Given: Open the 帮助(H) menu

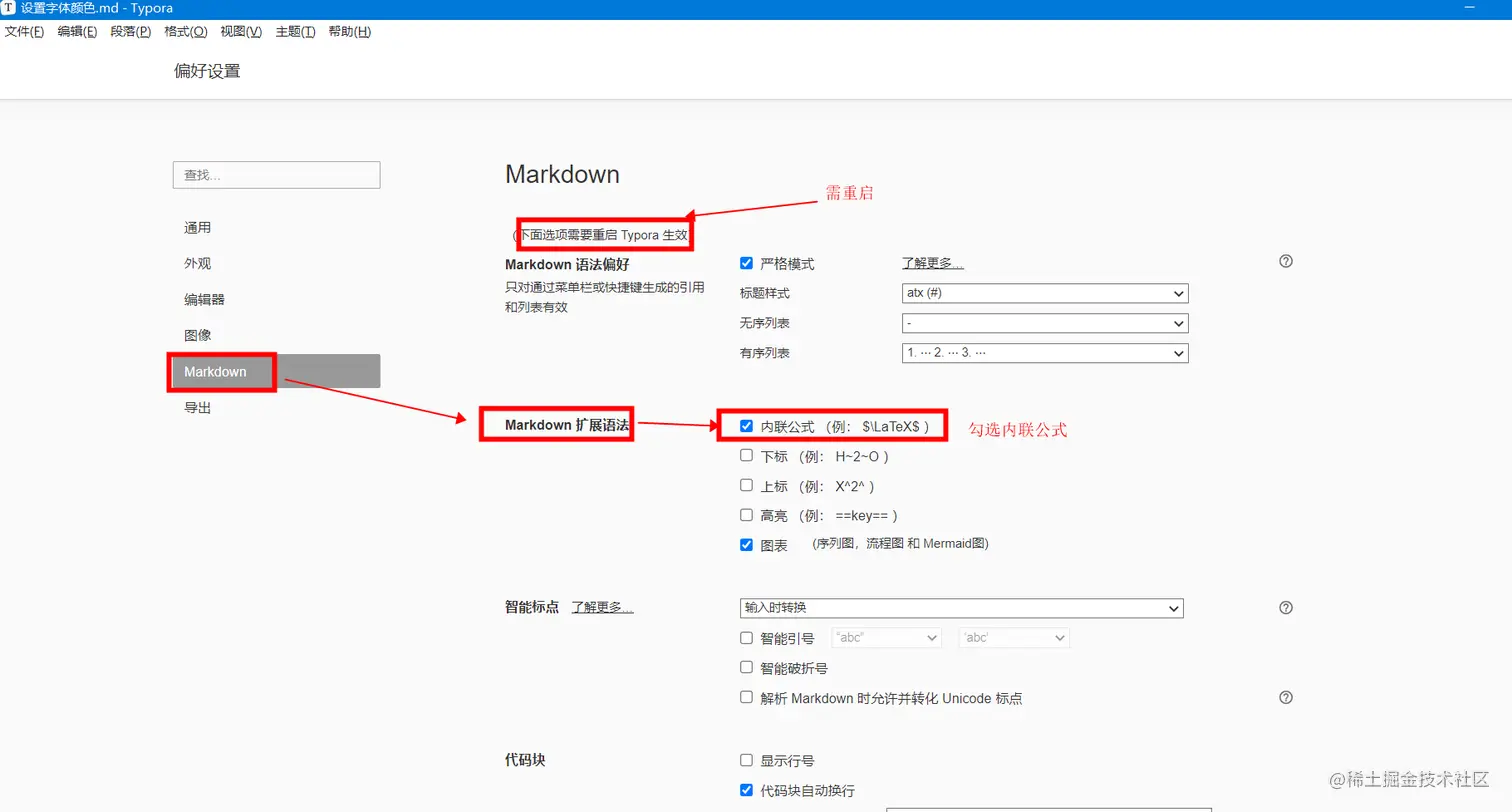Looking at the screenshot, I should click(x=349, y=32).
